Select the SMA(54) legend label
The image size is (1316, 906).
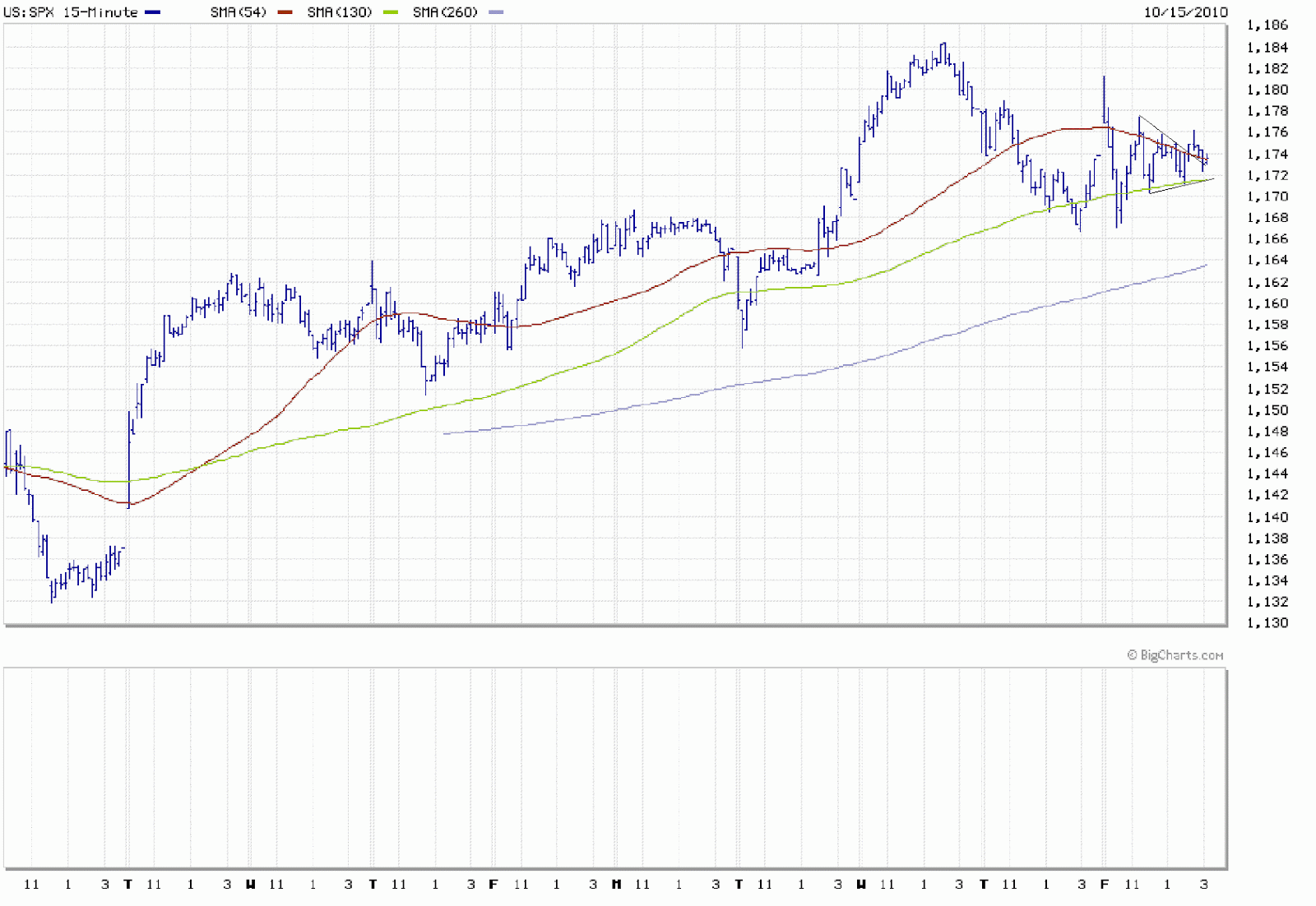(x=239, y=12)
